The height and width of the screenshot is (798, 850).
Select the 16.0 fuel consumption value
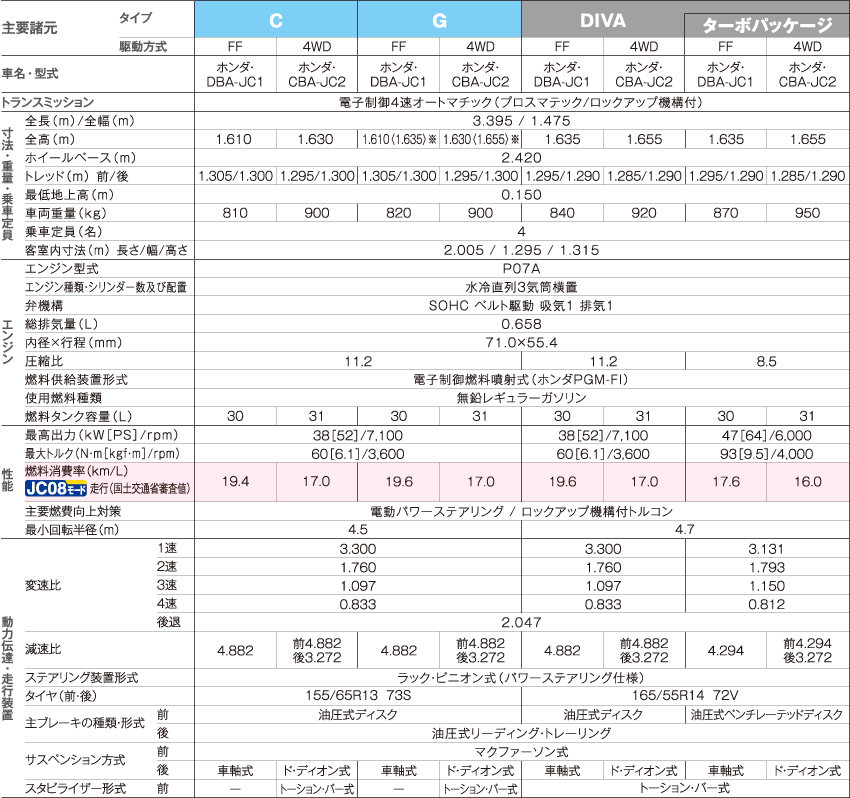click(807, 481)
